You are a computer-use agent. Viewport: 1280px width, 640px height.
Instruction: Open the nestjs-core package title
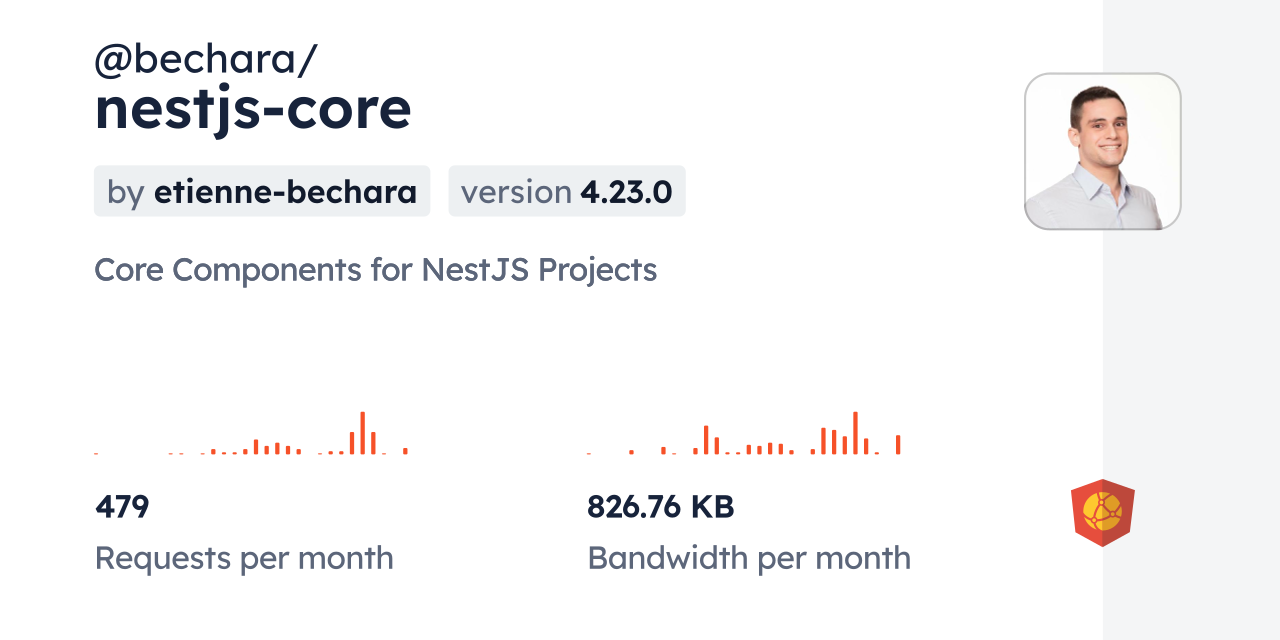pos(253,109)
